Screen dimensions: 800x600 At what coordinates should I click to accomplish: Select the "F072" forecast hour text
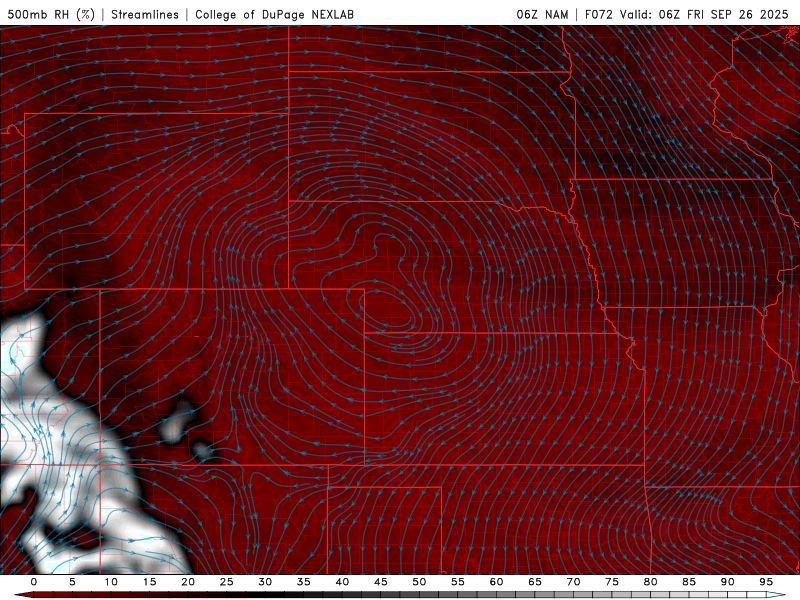(x=599, y=14)
